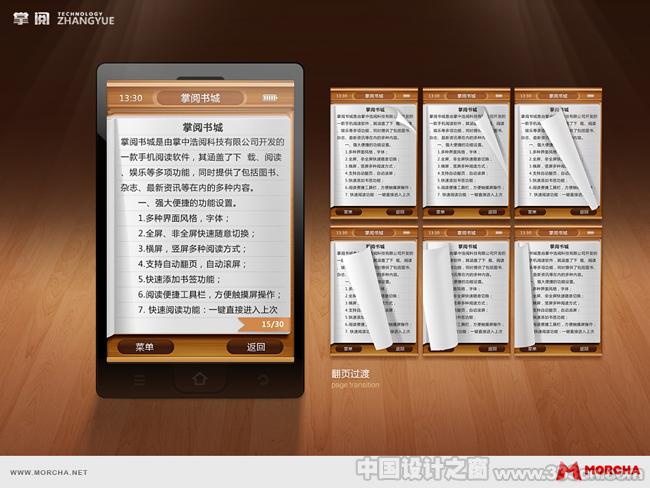
Task: Open thumbnail with large curl reaching bottom-right corner
Action: pos(558,153)
